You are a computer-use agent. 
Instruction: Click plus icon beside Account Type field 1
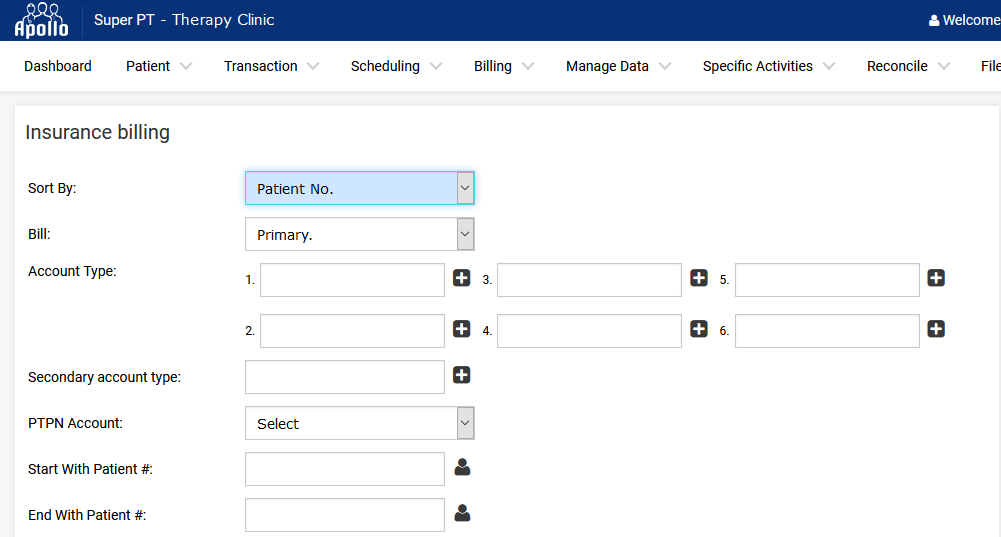coord(462,278)
